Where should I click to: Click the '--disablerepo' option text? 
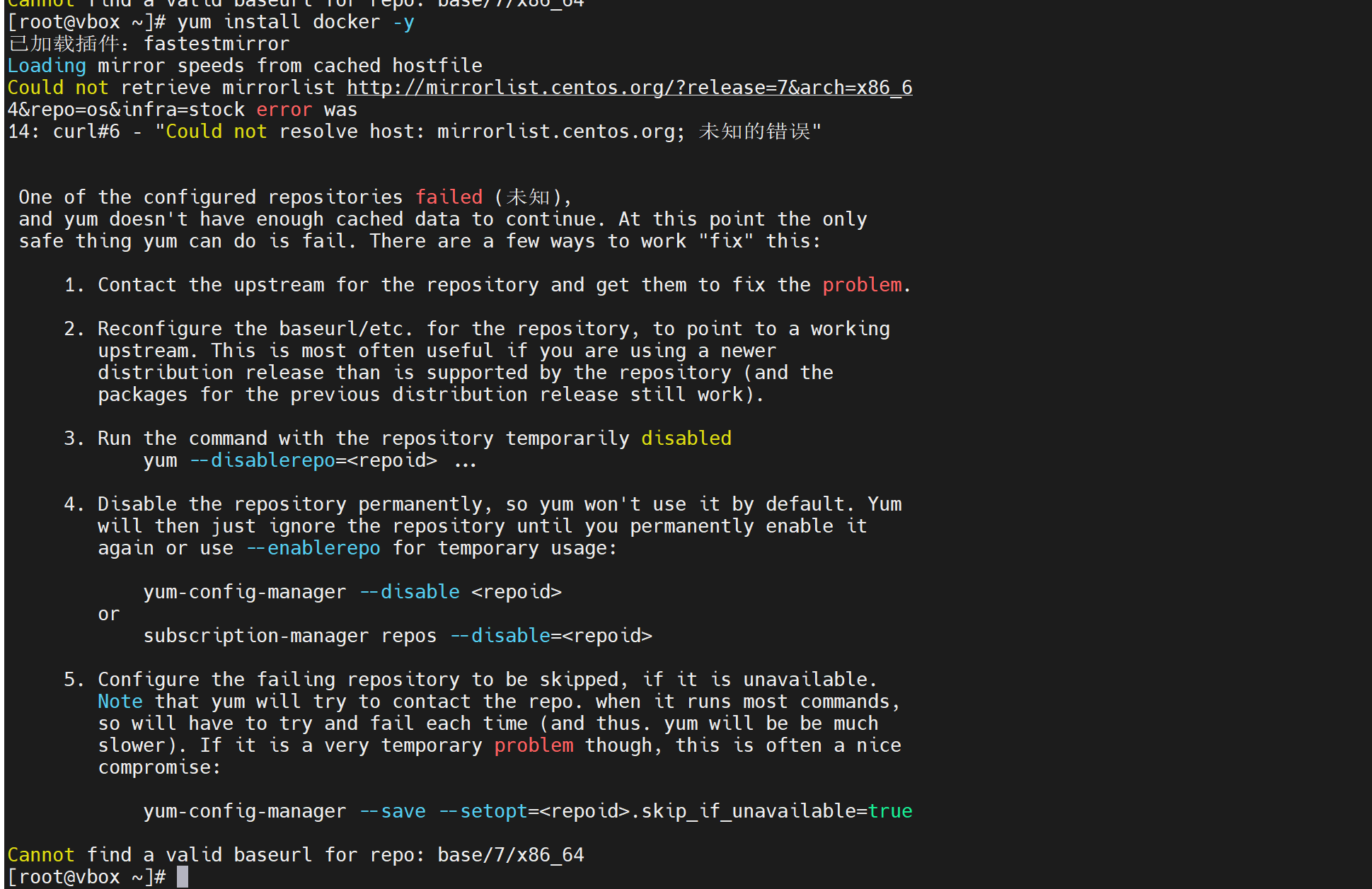click(263, 460)
